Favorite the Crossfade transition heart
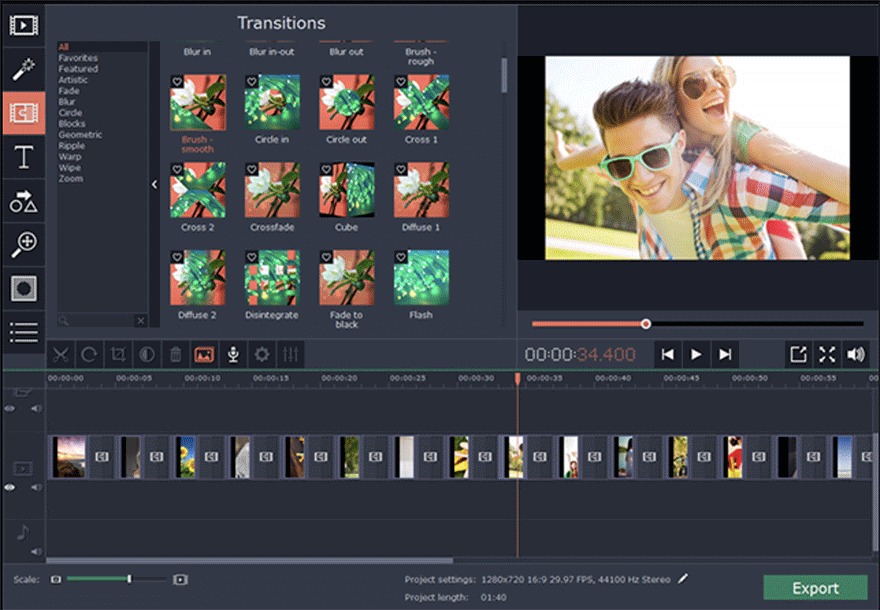This screenshot has width=880, height=610. coord(251,169)
